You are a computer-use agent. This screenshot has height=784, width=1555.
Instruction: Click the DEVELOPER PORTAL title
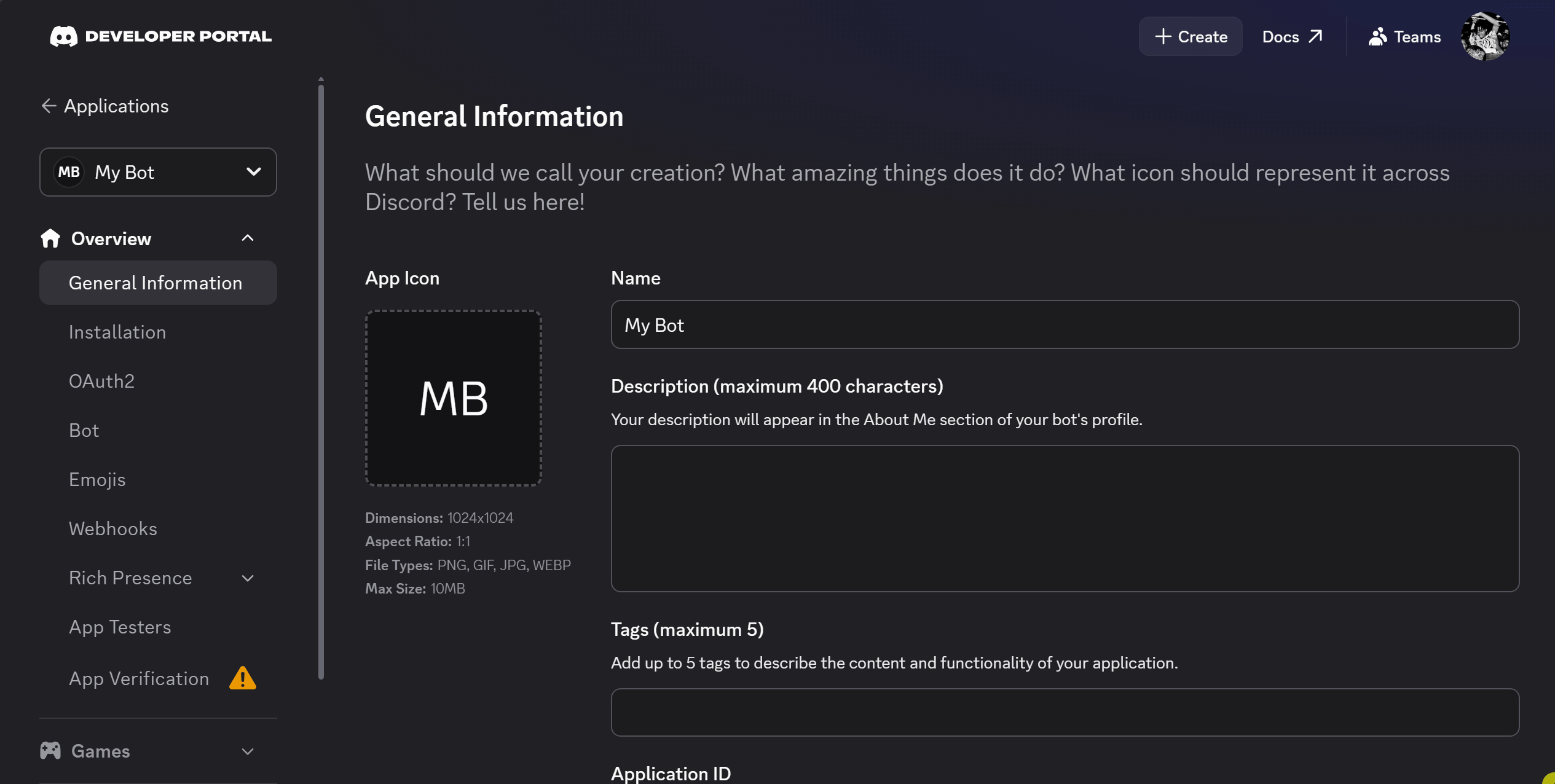pyautogui.click(x=178, y=36)
